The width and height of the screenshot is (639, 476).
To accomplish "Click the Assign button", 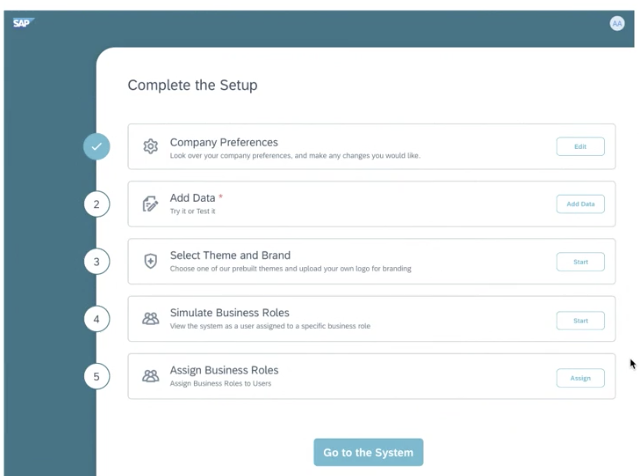I will point(580,378).
